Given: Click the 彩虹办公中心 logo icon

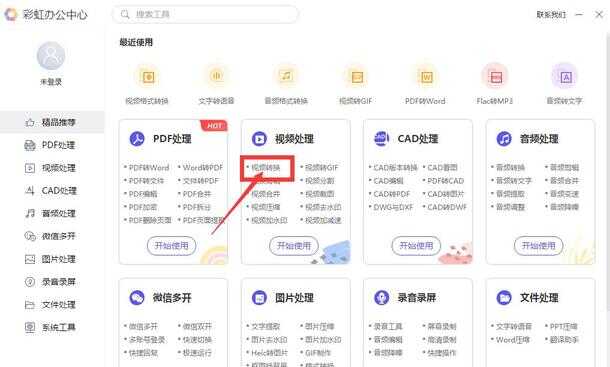Looking at the screenshot, I should (x=11, y=14).
